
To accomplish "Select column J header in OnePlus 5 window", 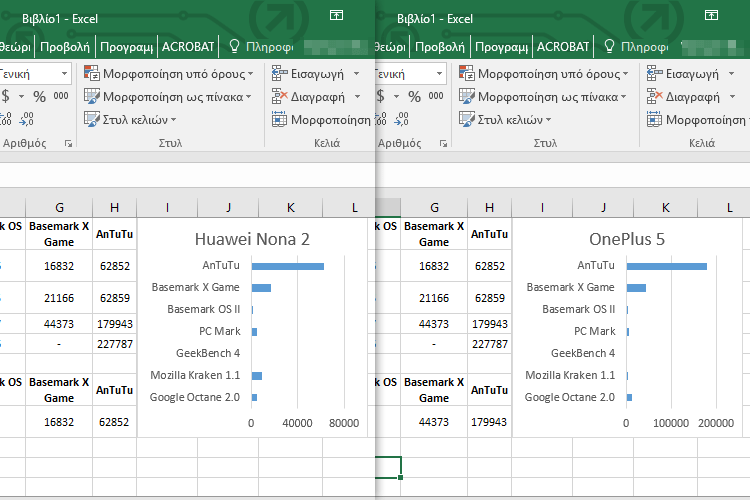I will (603, 207).
